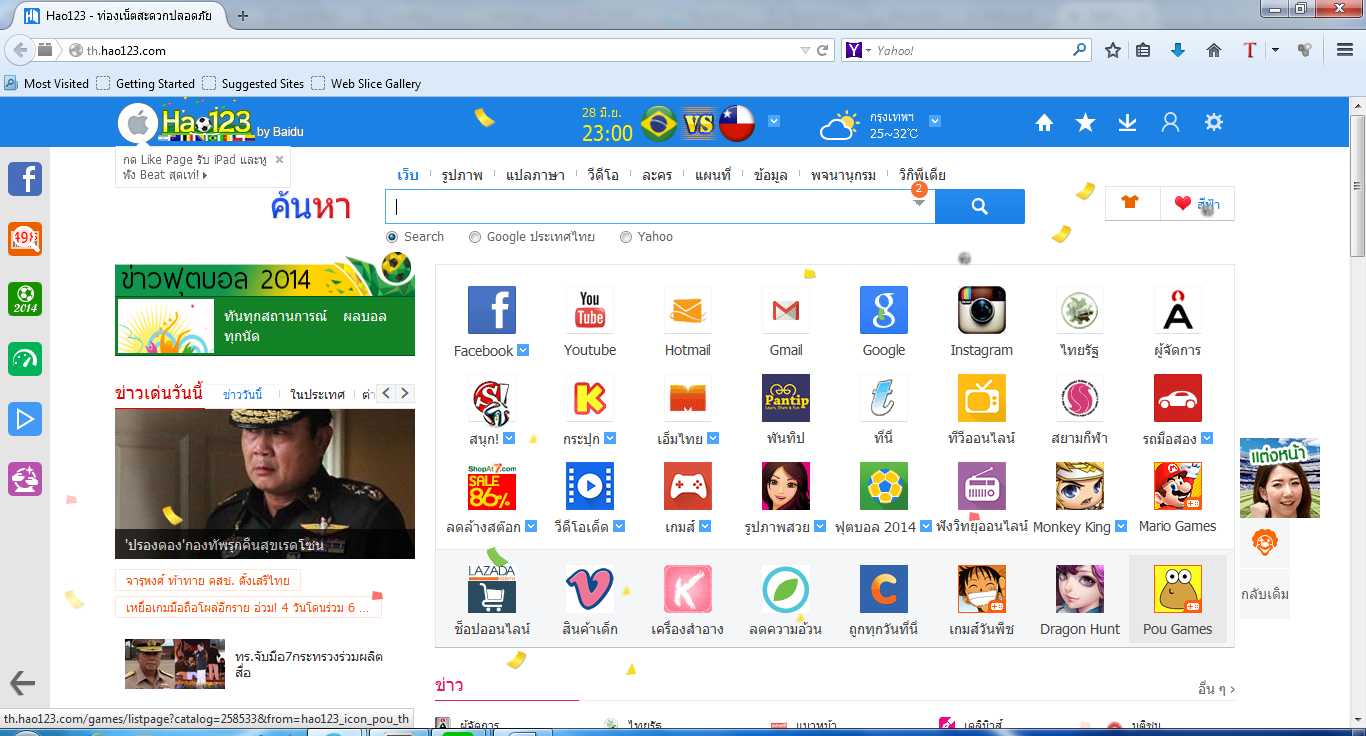Select the Search radio button
Screen dimensions: 1366x736
392,237
